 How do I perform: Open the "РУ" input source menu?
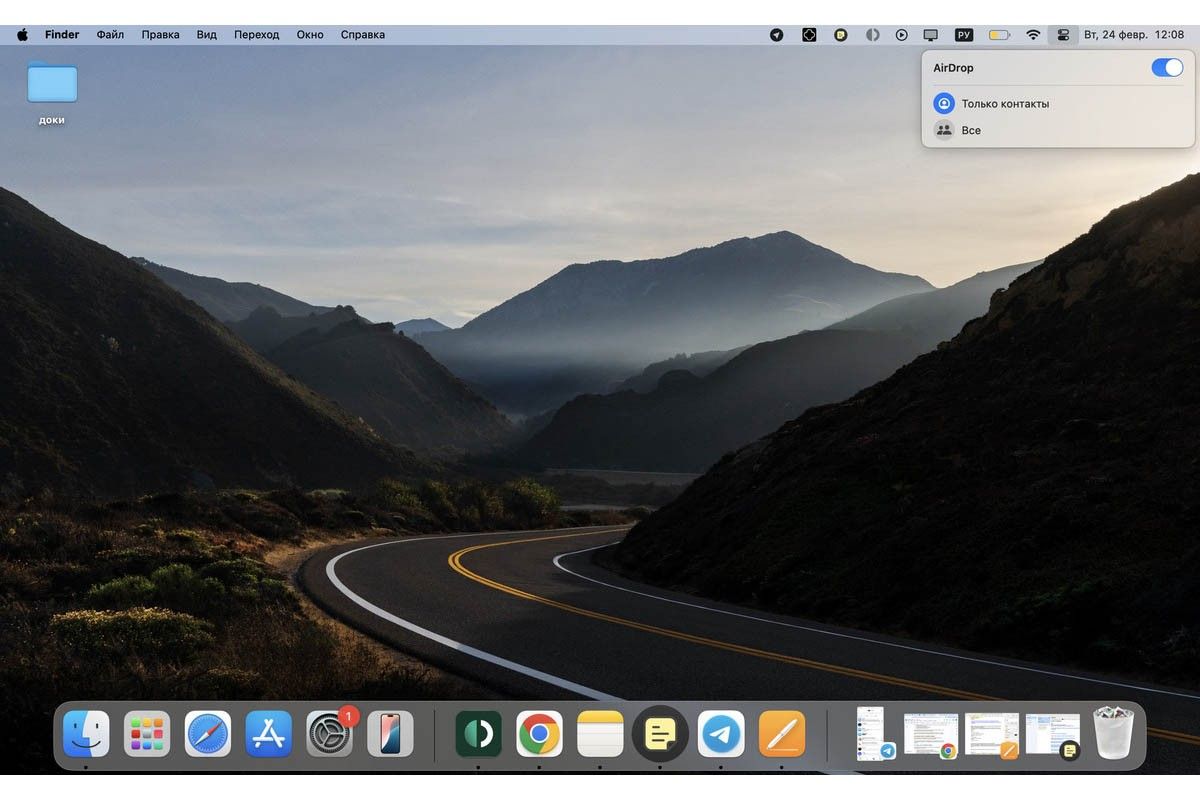coord(964,34)
